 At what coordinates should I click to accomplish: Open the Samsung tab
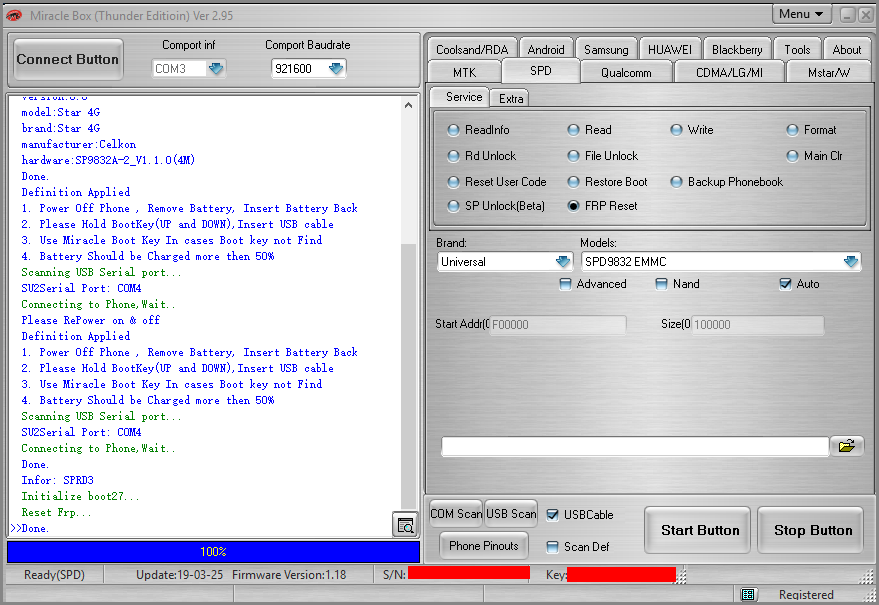[x=606, y=49]
